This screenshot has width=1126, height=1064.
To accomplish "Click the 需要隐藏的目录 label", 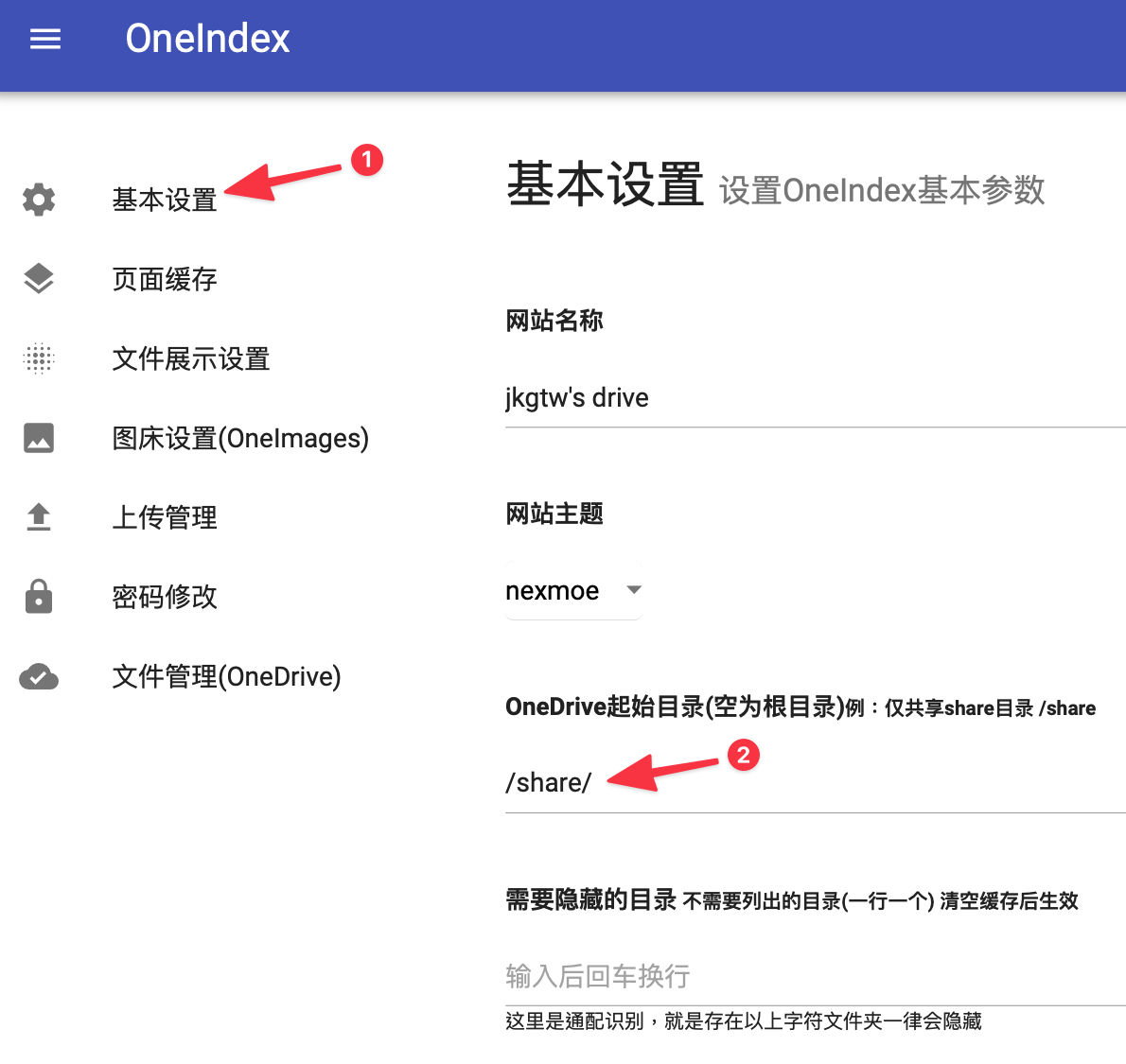I will pos(591,898).
